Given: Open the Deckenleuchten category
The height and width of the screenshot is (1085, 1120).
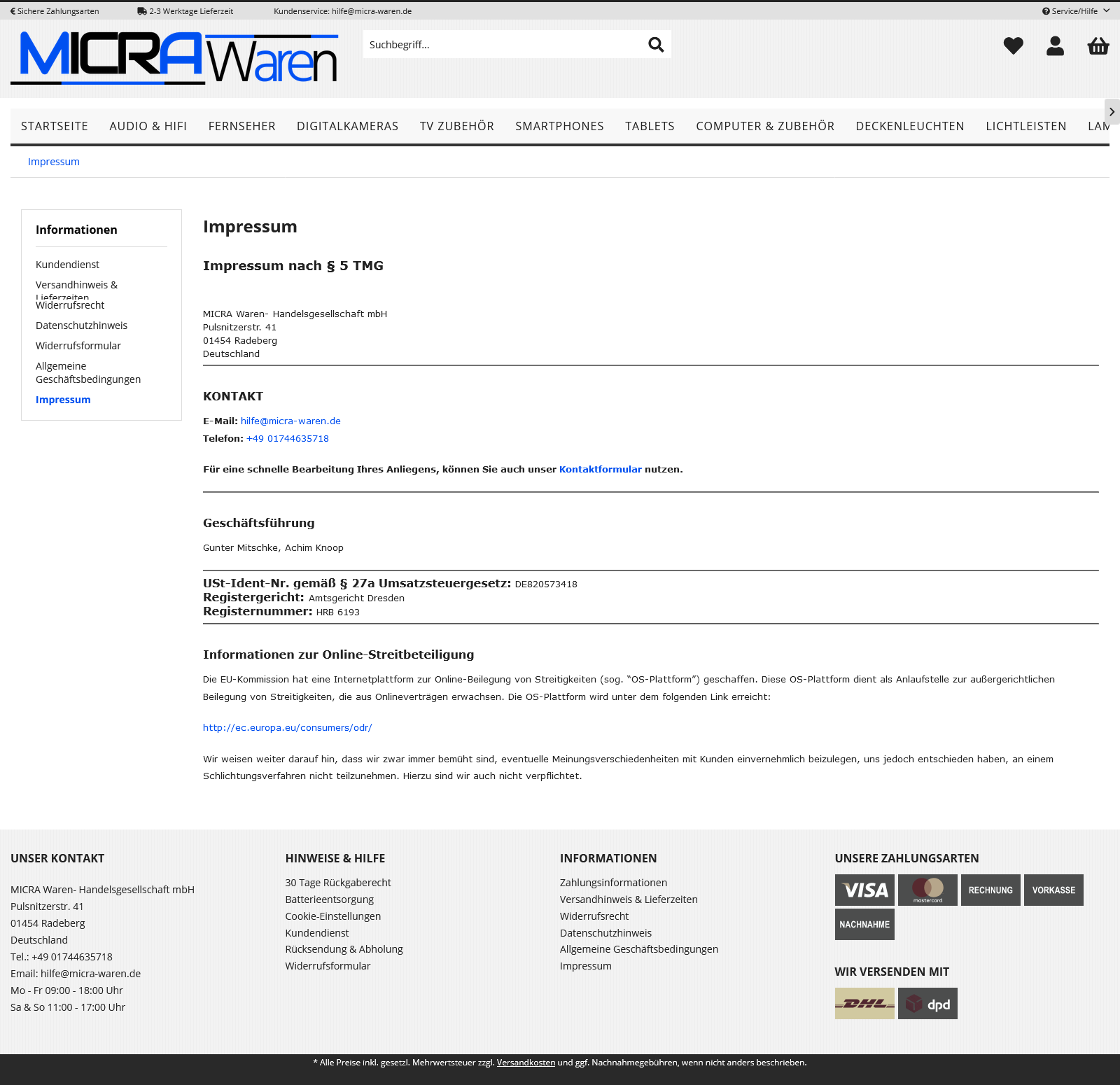Looking at the screenshot, I should coord(910,126).
